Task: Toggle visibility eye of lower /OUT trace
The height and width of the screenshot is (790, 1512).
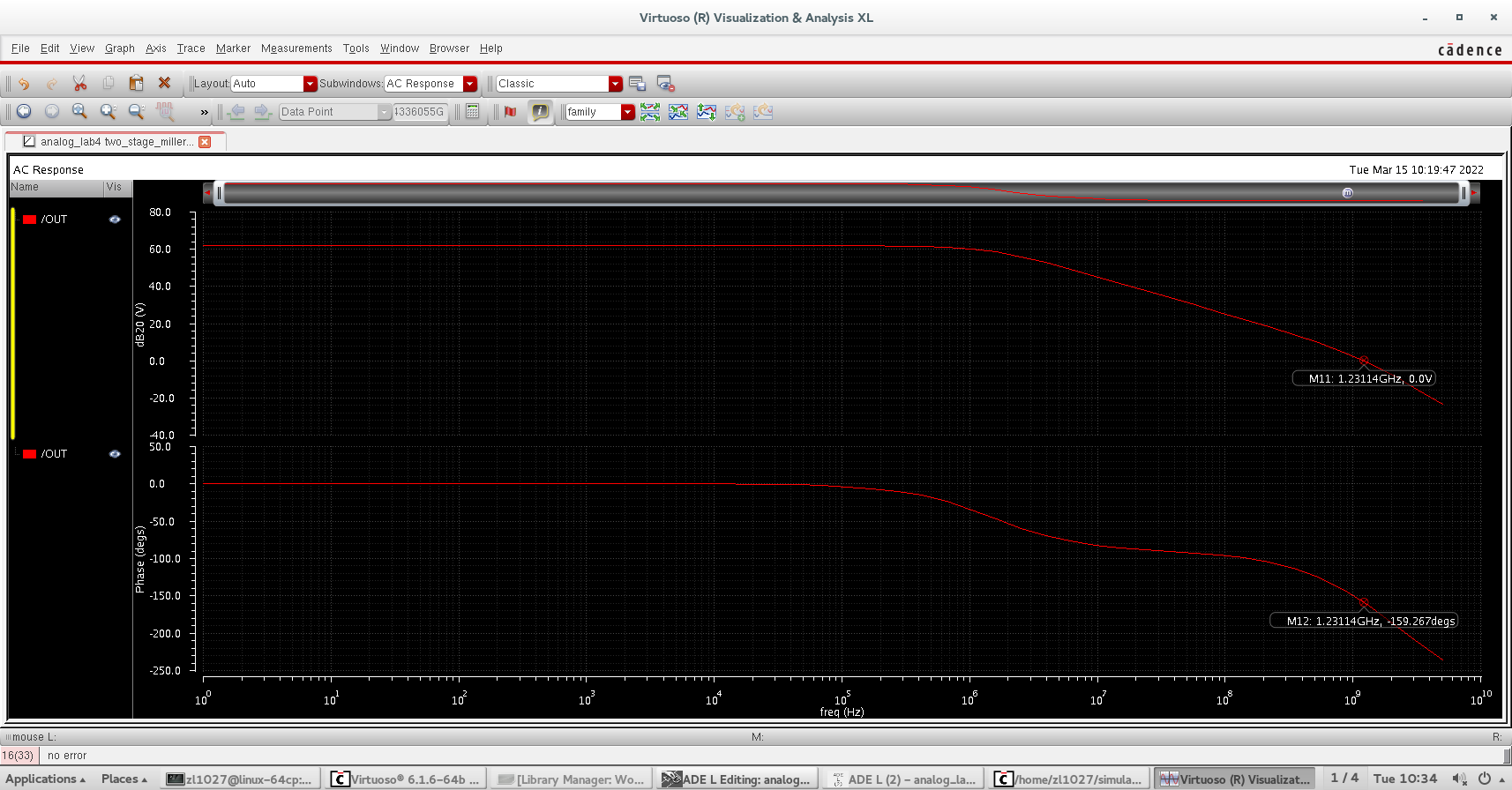Action: coord(115,454)
